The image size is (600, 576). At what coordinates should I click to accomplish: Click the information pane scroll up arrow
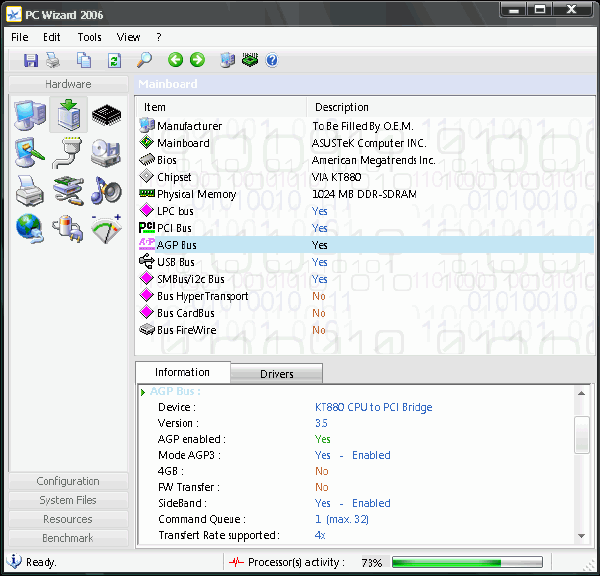pos(581,393)
